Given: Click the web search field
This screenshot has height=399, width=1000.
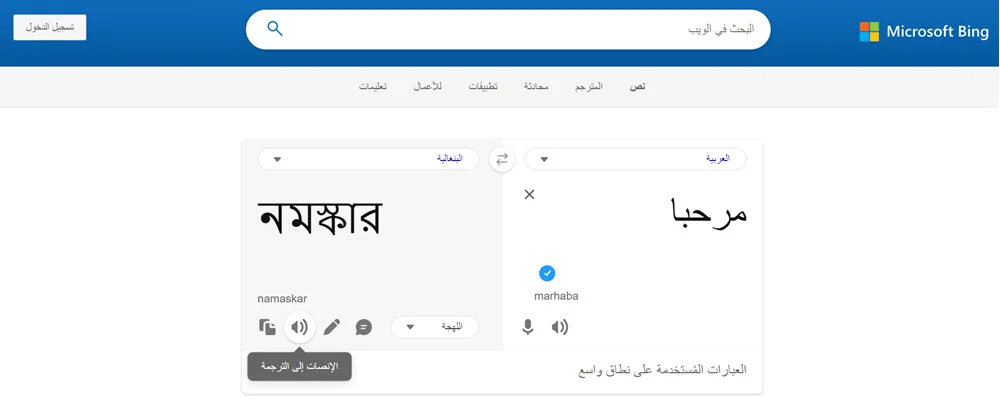Looking at the screenshot, I should [508, 29].
